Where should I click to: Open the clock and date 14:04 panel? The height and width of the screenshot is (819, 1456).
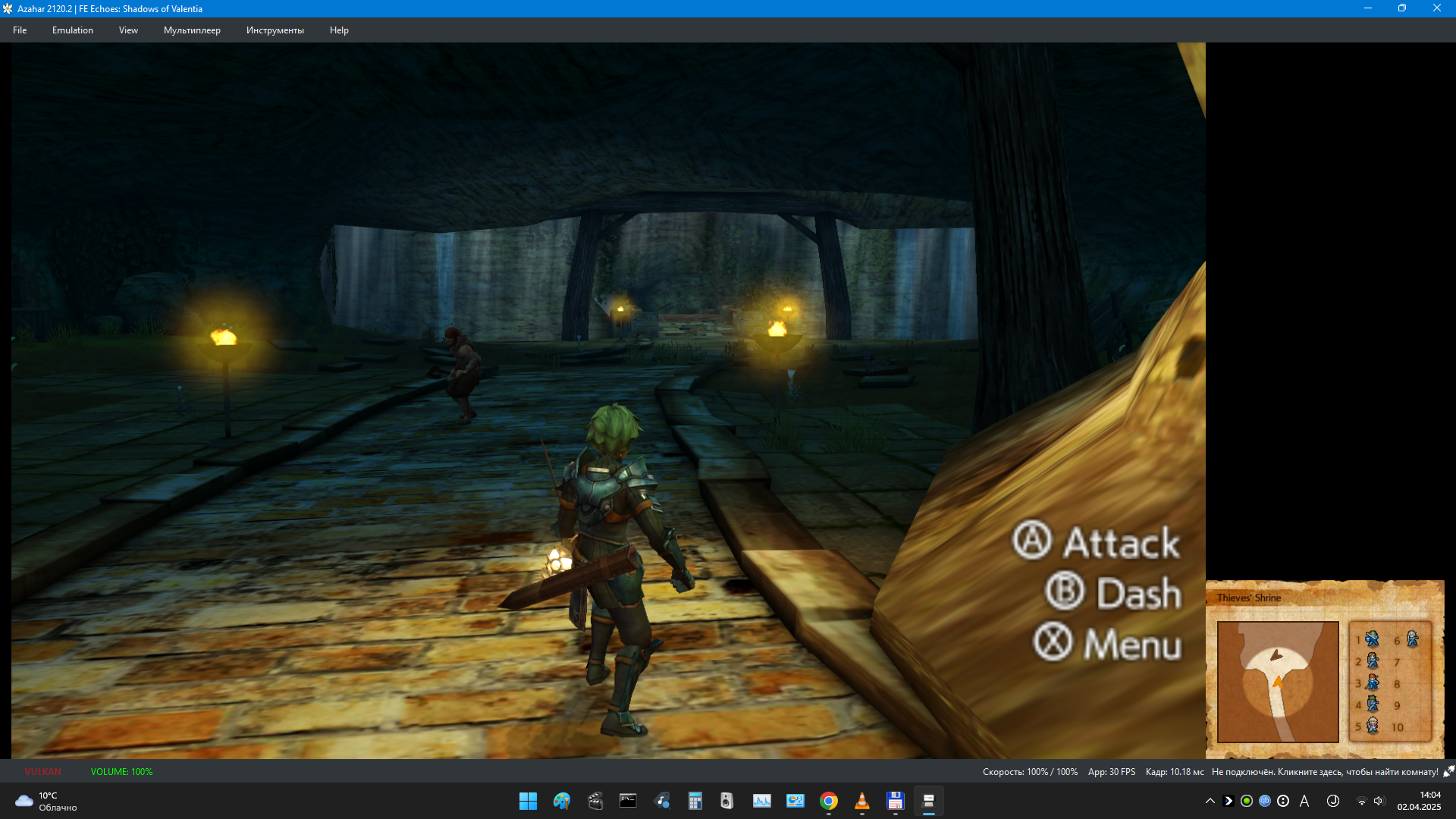click(1419, 801)
